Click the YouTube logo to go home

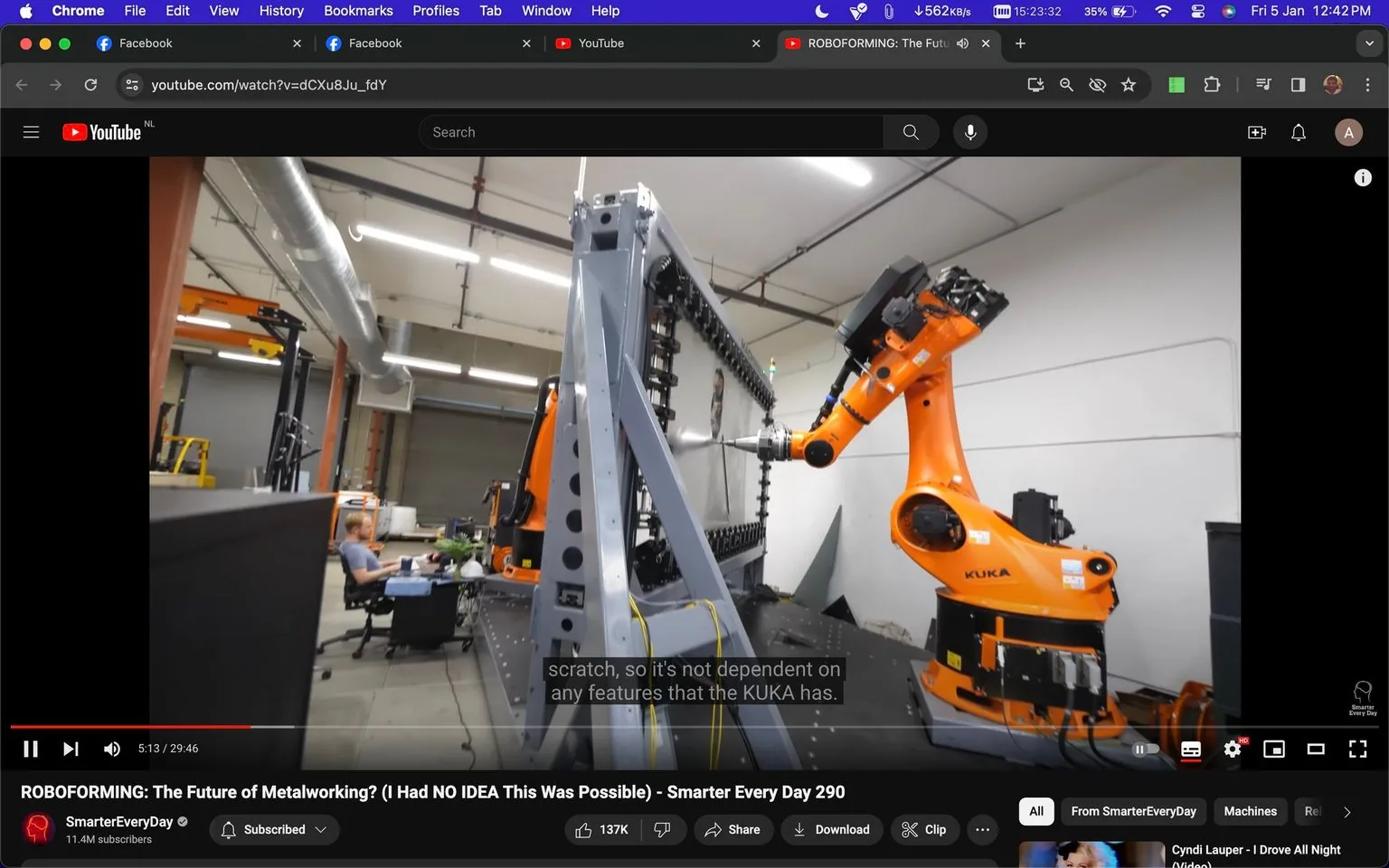click(99, 132)
